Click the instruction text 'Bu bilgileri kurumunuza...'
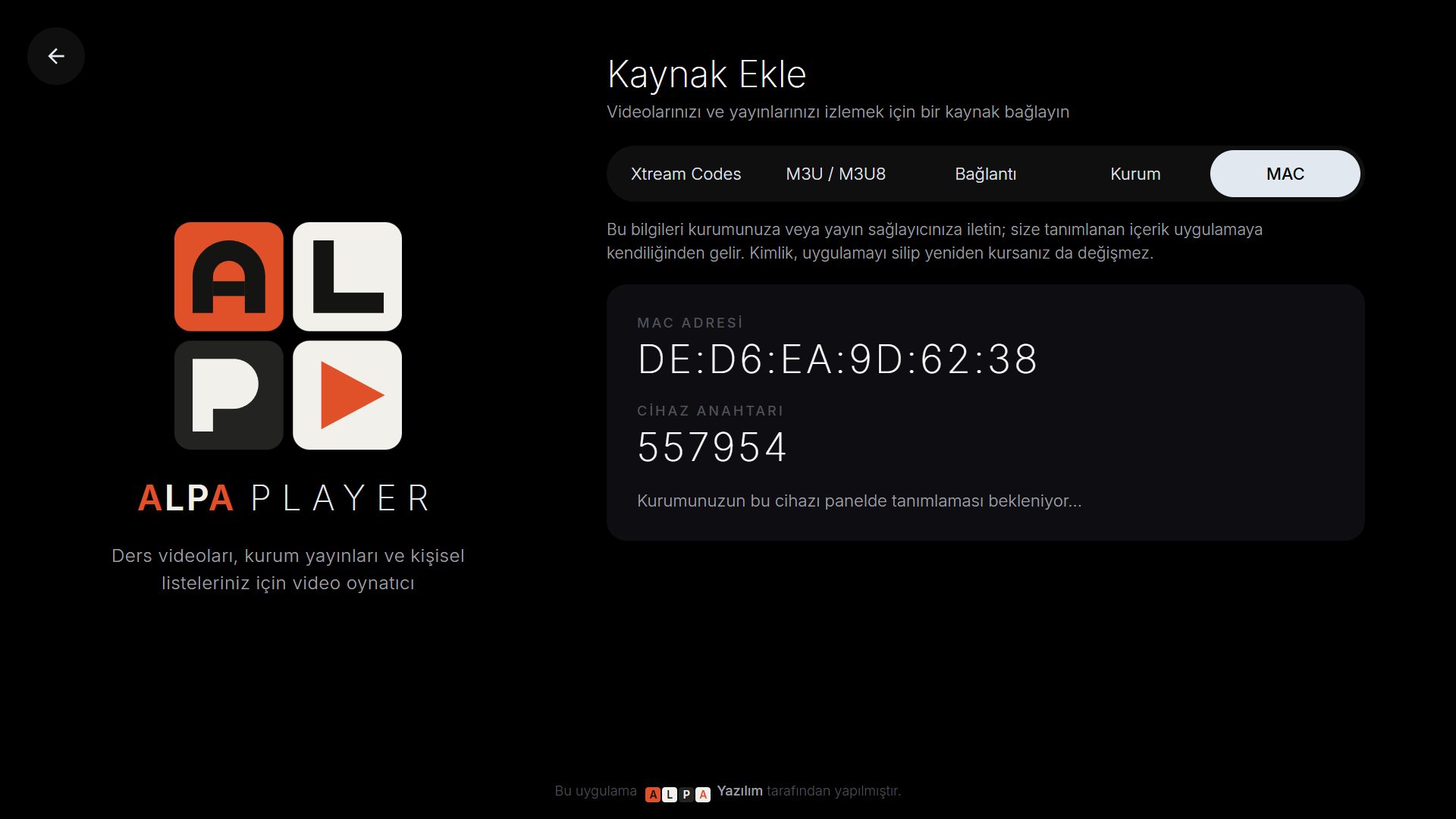 (934, 241)
